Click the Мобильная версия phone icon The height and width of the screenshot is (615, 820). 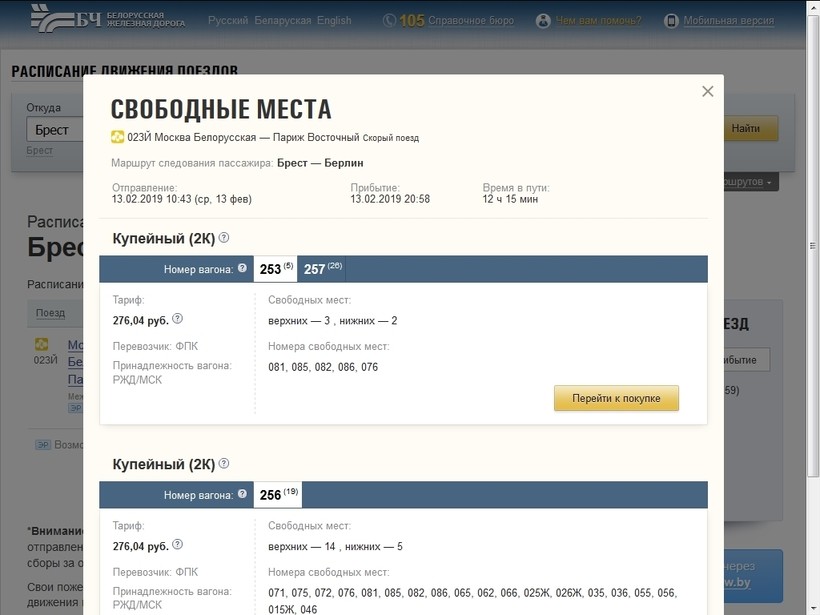[672, 21]
